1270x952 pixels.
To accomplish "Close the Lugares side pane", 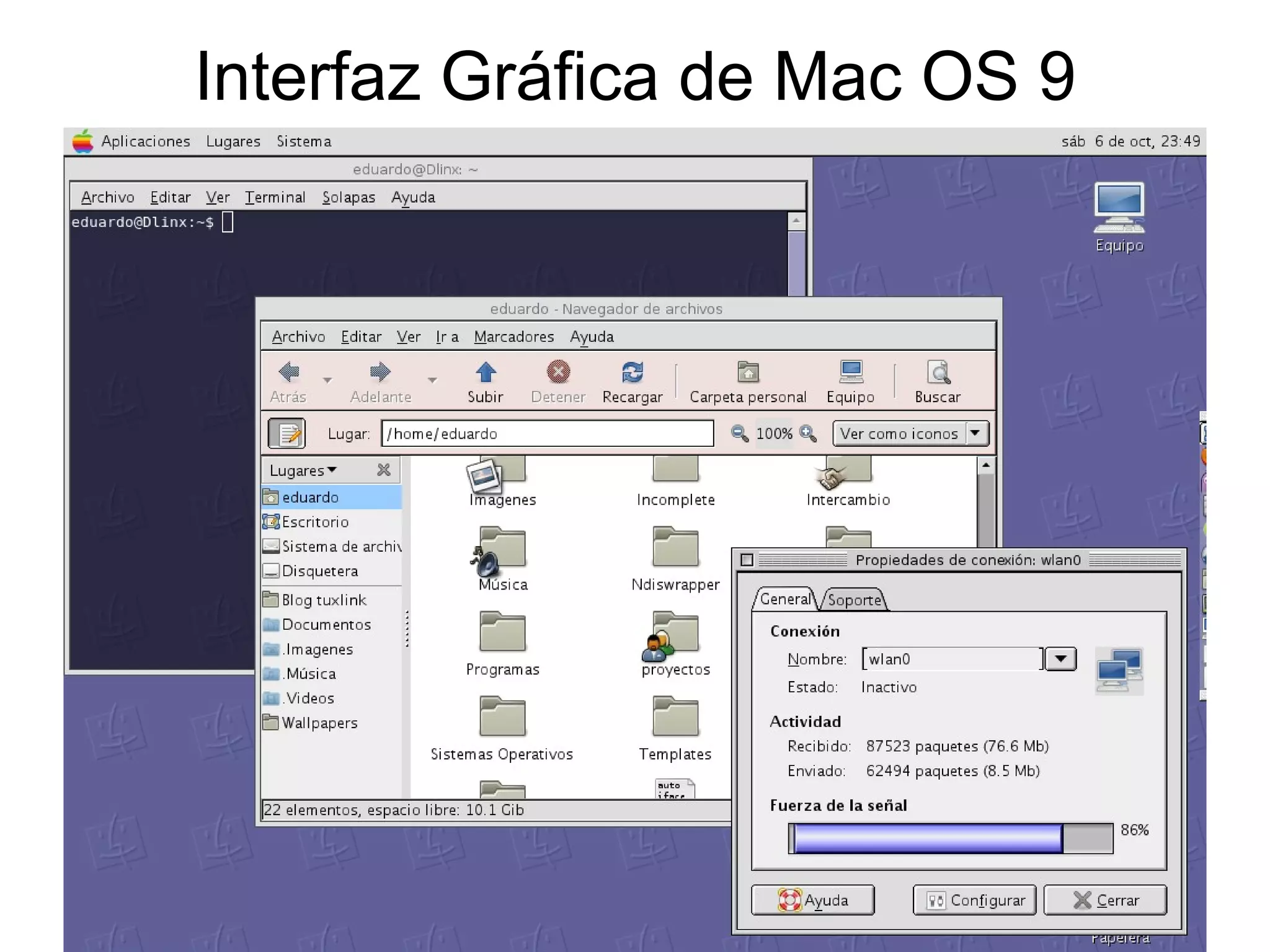I will point(384,470).
